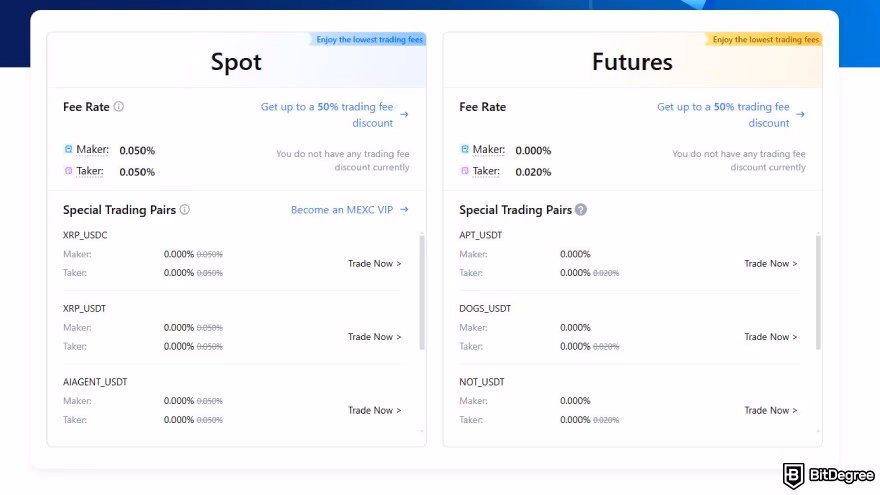880x495 pixels.
Task: Click the Futures pairs list scrollbar
Action: [817, 292]
